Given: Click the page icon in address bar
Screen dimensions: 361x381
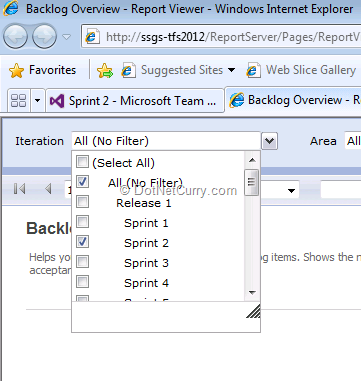Looking at the screenshot, I should pos(92,36).
